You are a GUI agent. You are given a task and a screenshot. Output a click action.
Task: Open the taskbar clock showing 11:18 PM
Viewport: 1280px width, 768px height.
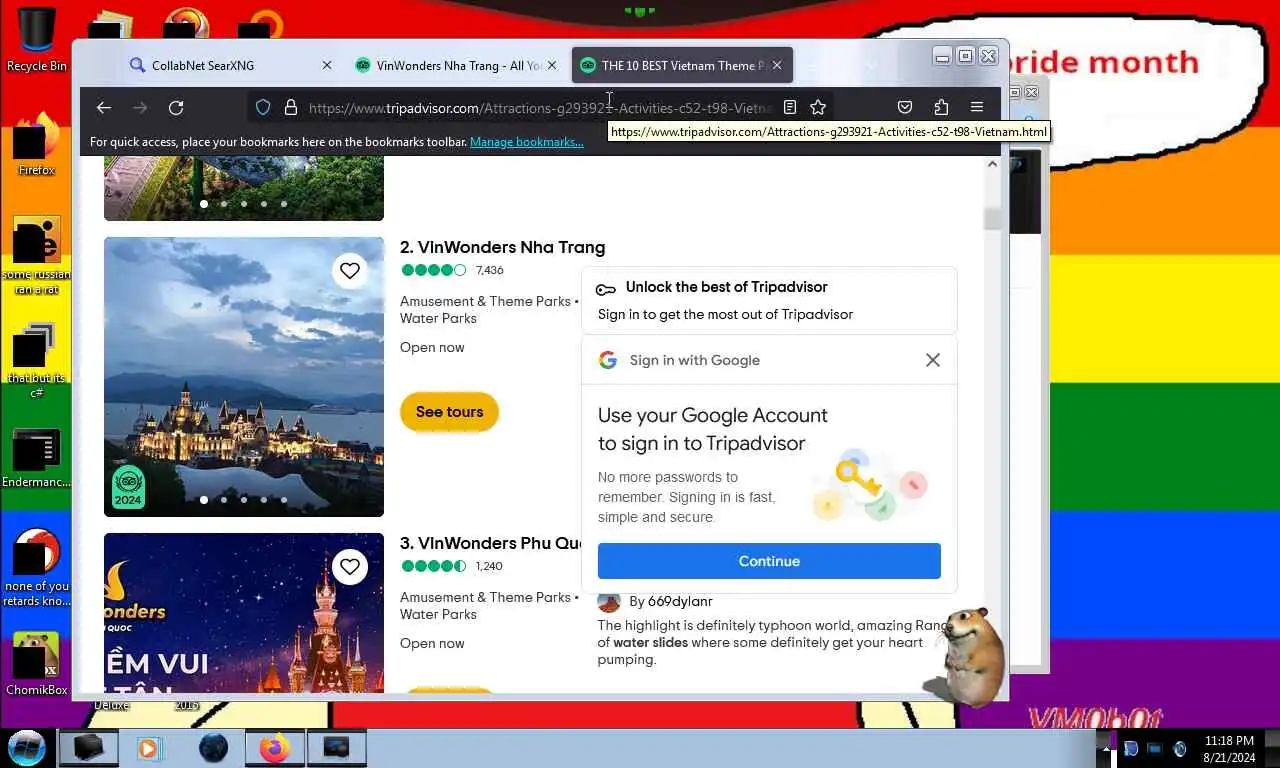point(1229,749)
